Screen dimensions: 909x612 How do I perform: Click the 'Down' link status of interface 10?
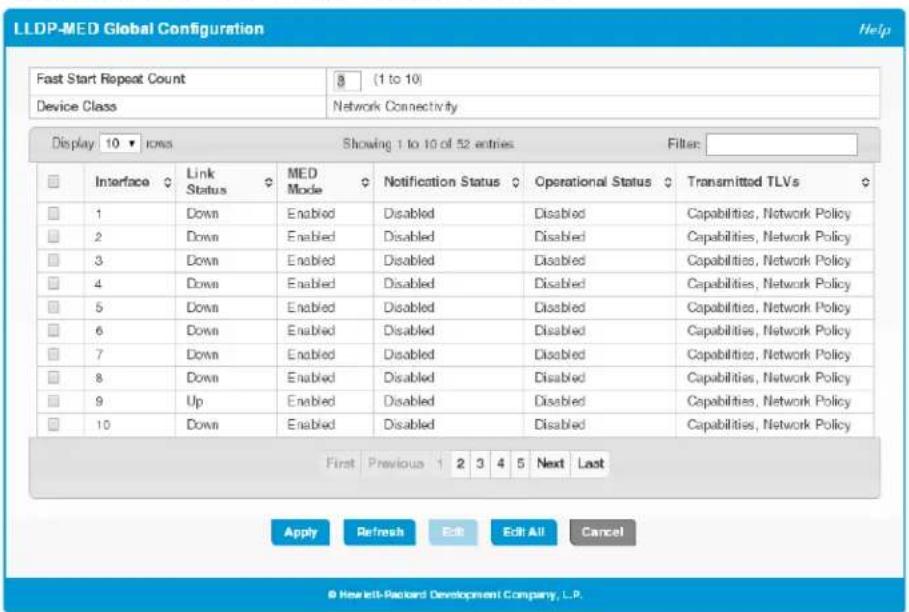pyautogui.click(x=202, y=425)
